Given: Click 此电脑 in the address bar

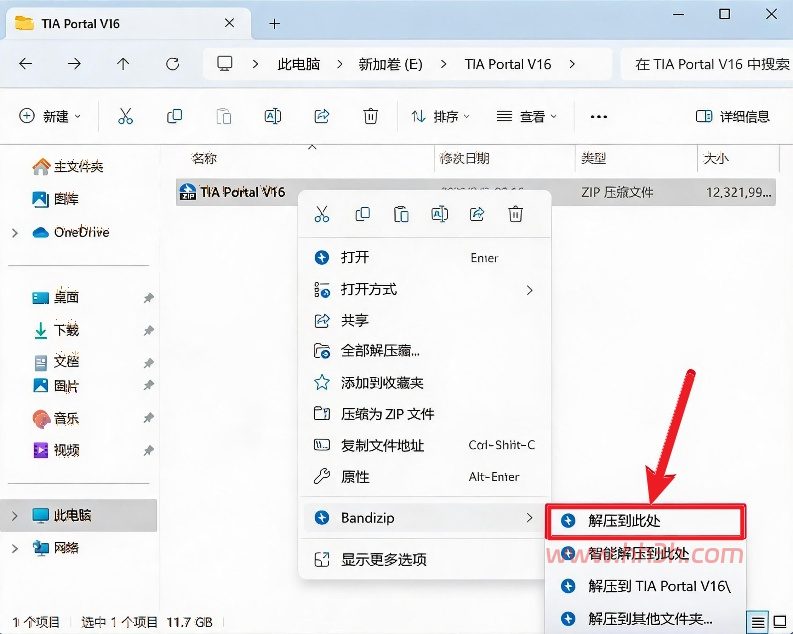Looking at the screenshot, I should click(x=299, y=64).
